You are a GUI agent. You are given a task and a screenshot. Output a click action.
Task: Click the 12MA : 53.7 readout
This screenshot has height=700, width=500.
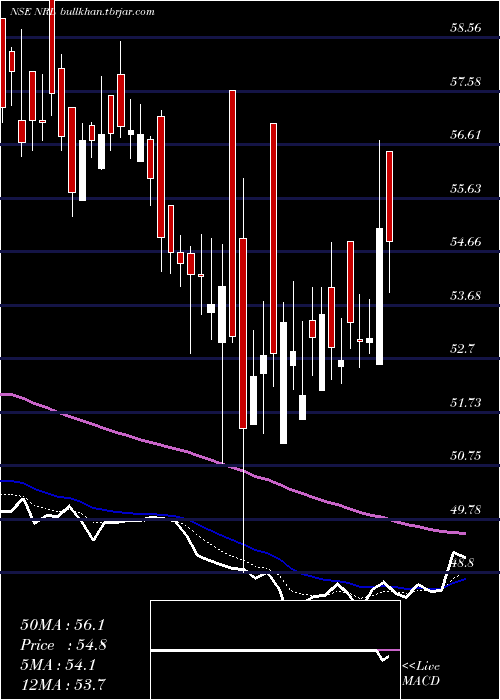64,684
